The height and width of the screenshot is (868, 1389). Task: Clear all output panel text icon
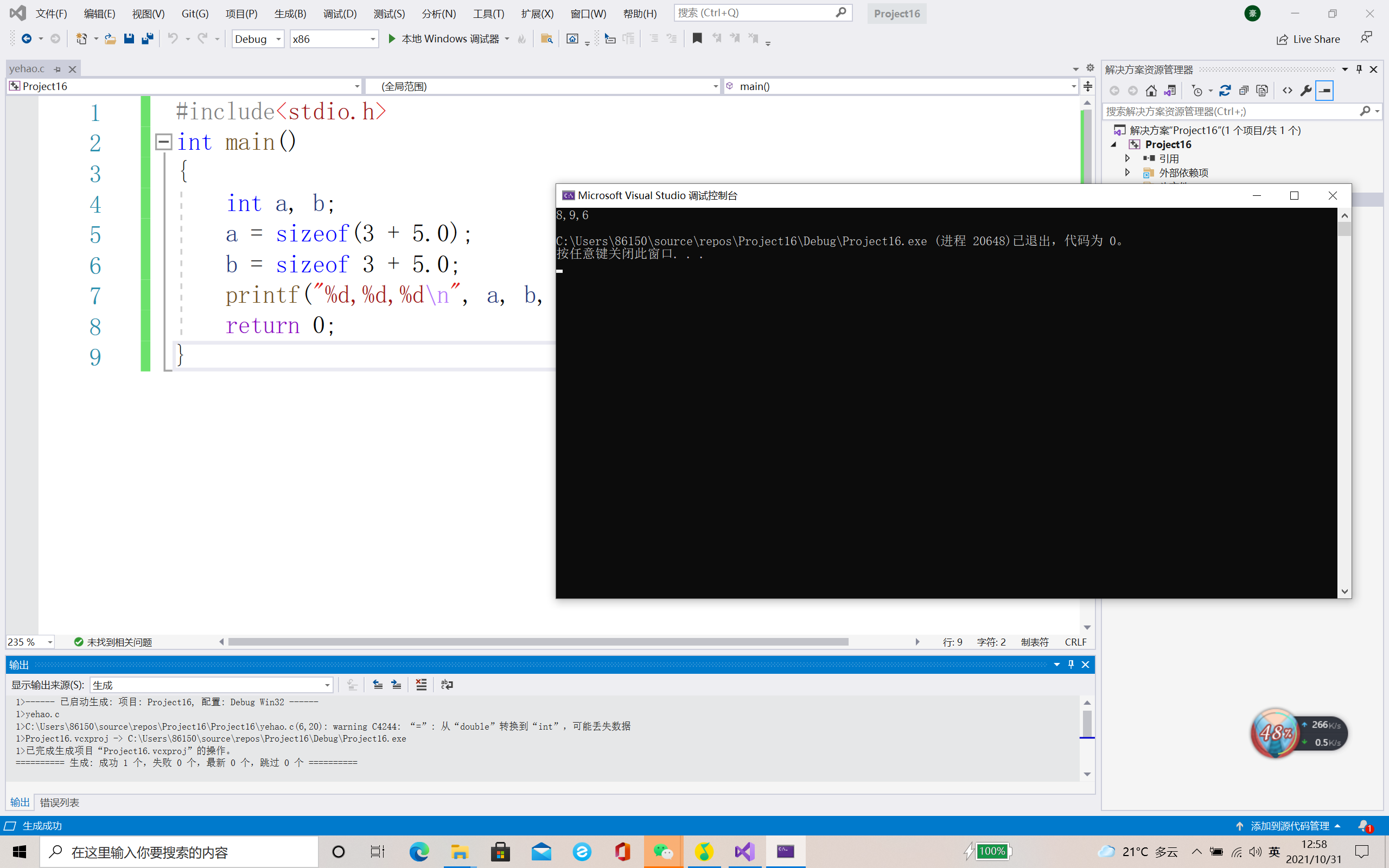(x=420, y=684)
